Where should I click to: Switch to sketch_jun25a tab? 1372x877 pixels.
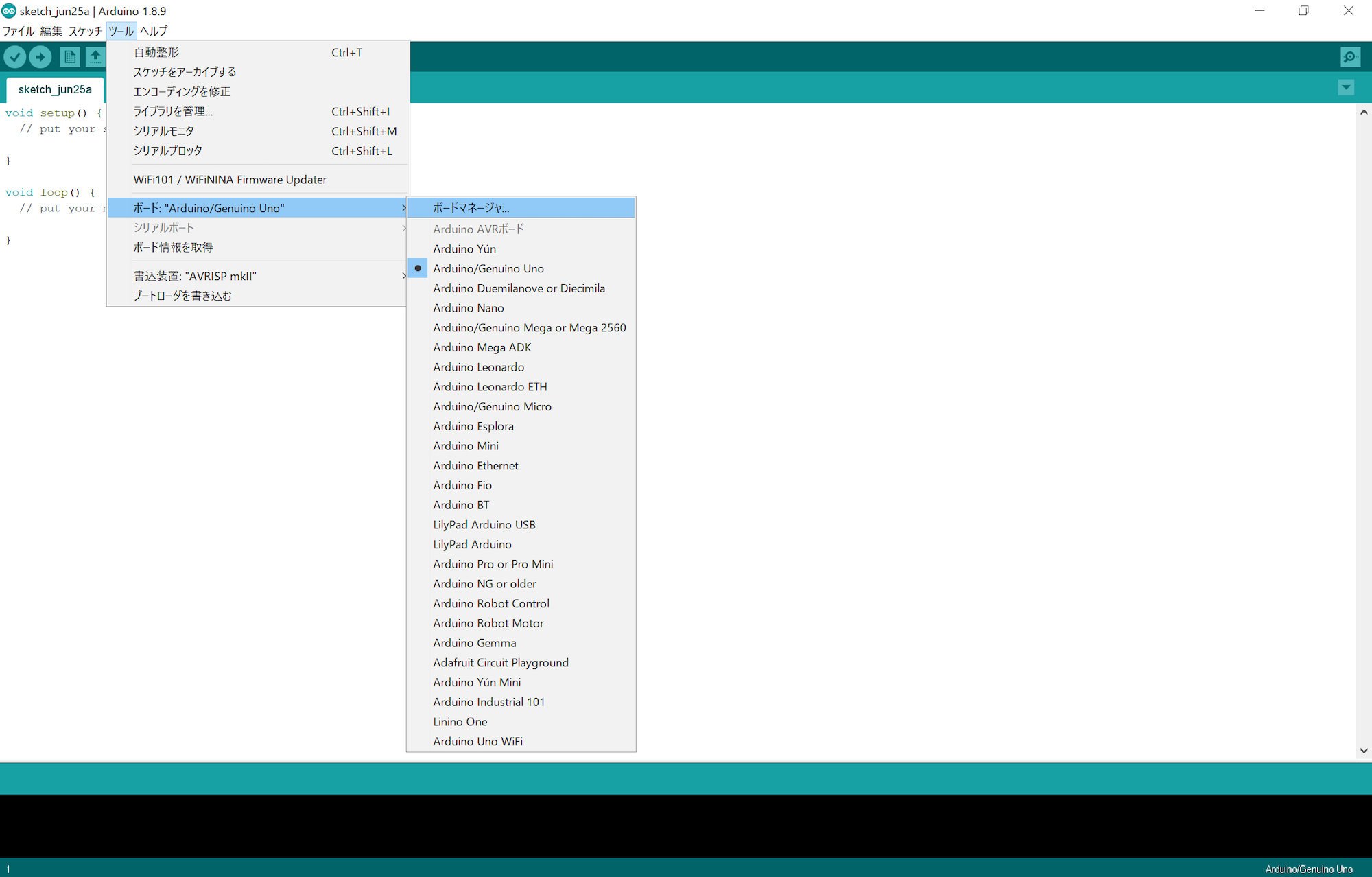[x=55, y=90]
